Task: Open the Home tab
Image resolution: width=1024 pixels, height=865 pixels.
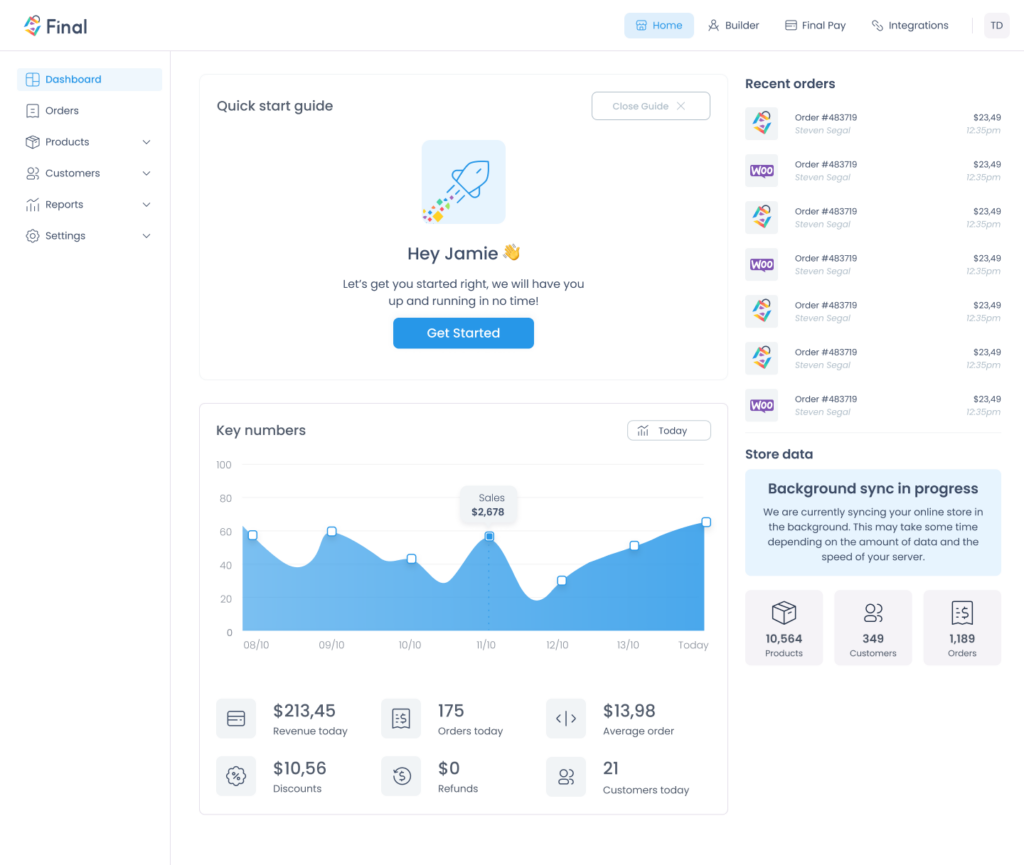Action: coord(658,25)
